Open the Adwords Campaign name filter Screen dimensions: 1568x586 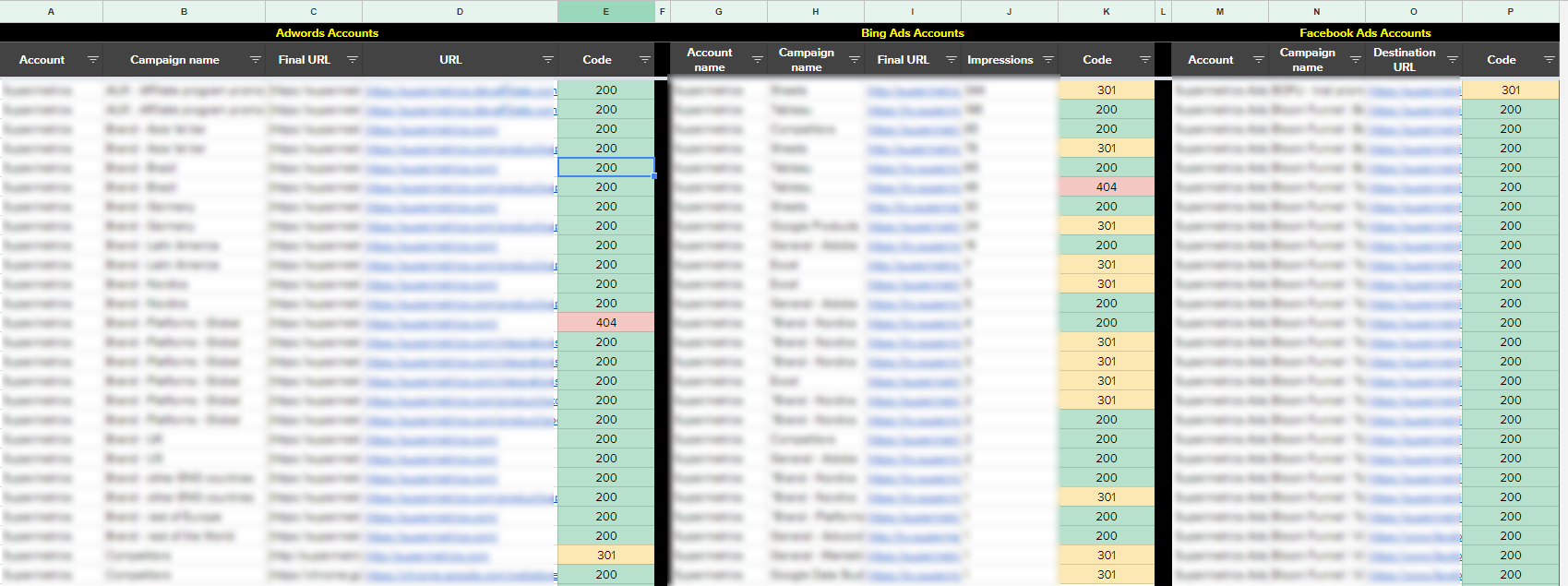[256, 60]
